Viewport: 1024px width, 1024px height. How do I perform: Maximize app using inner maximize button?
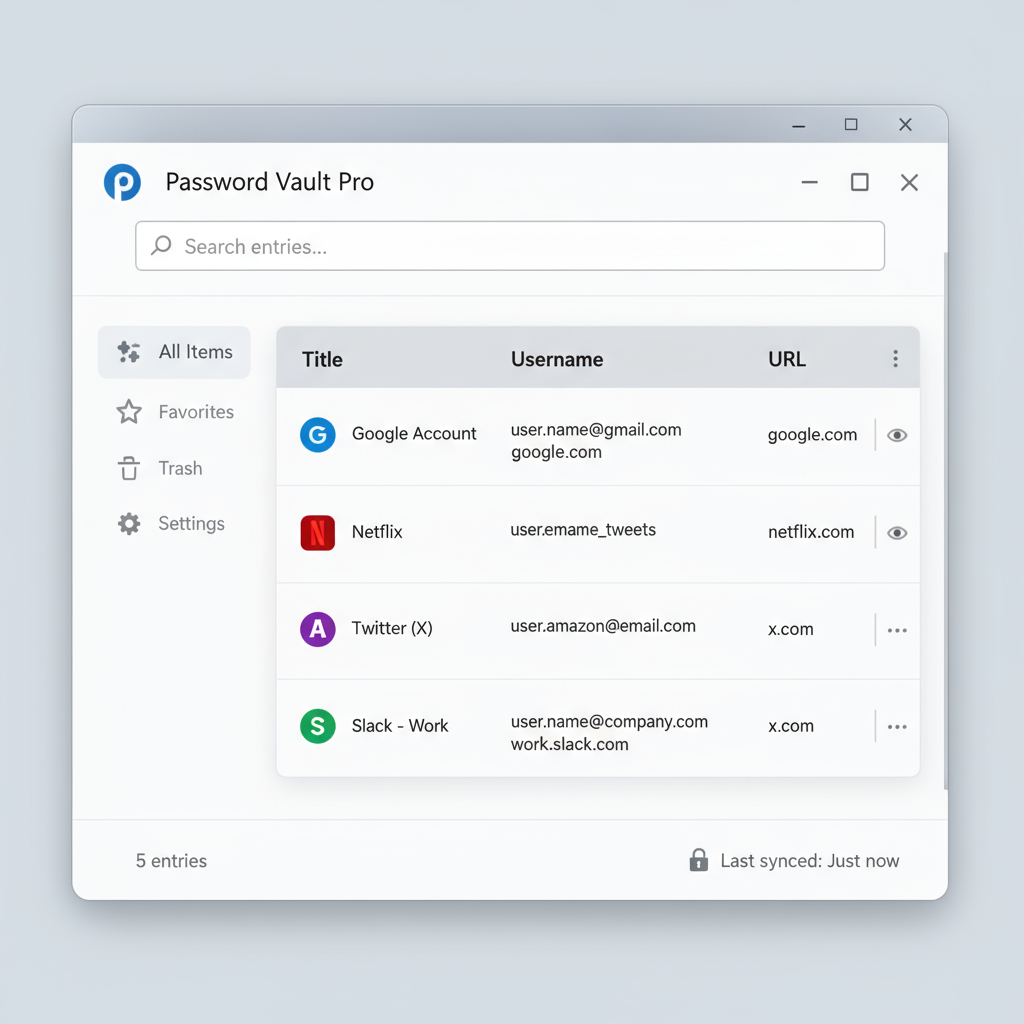pyautogui.click(x=859, y=182)
